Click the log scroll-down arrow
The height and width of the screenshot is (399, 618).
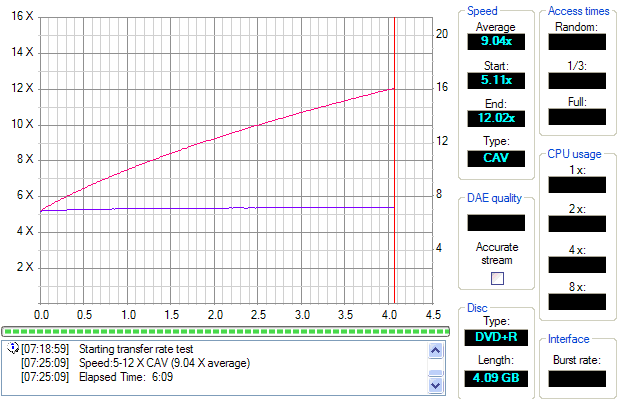[x=436, y=385]
